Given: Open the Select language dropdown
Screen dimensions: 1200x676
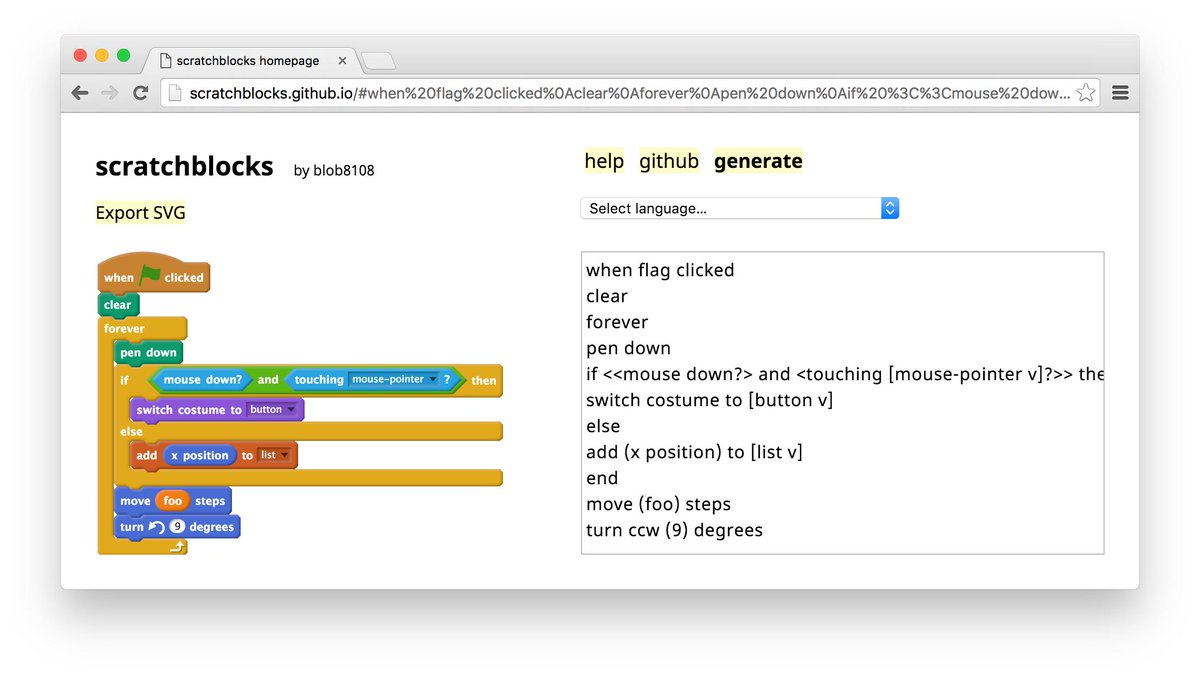Looking at the screenshot, I should click(740, 208).
